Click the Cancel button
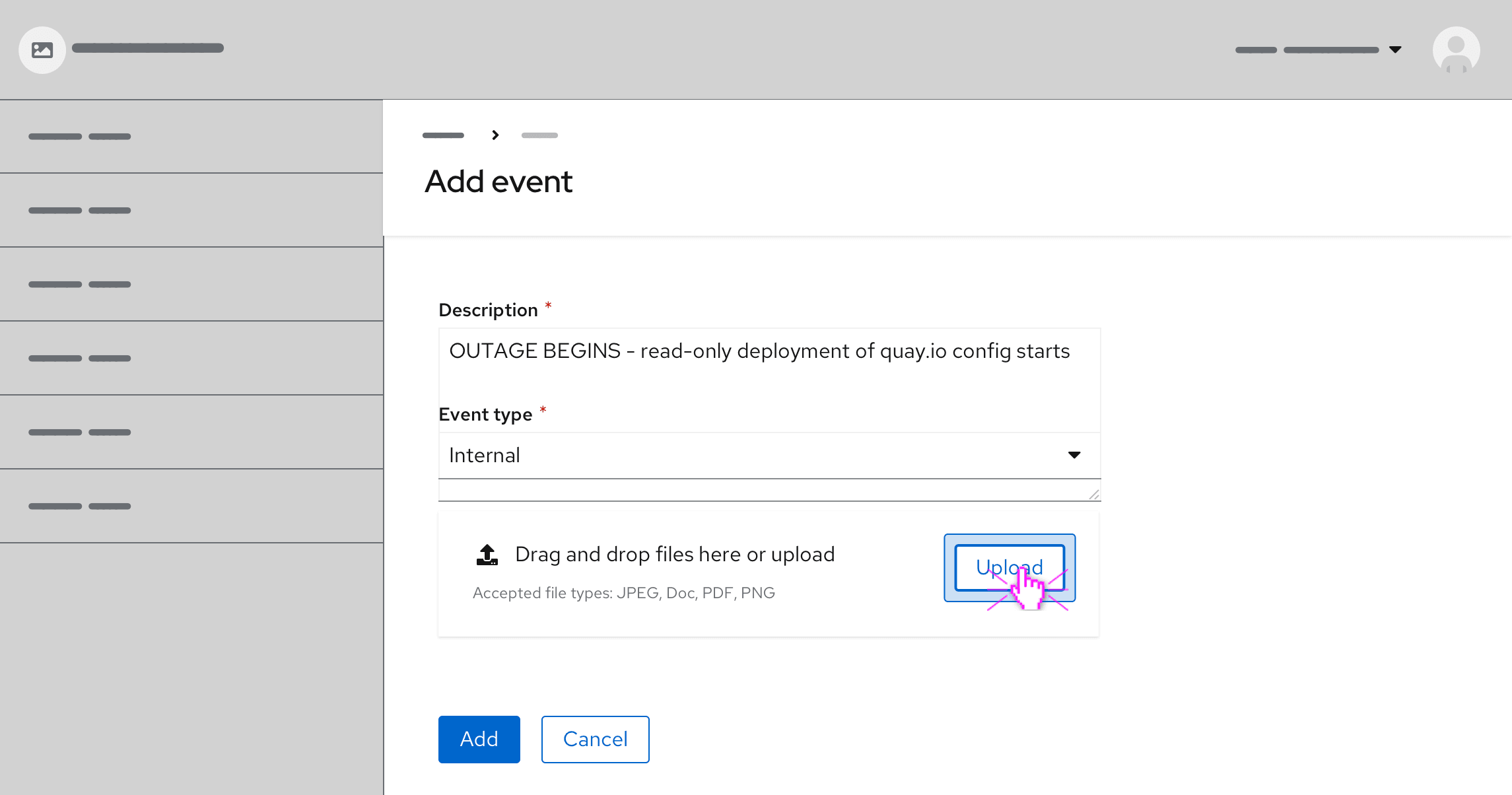1512x795 pixels. point(595,740)
